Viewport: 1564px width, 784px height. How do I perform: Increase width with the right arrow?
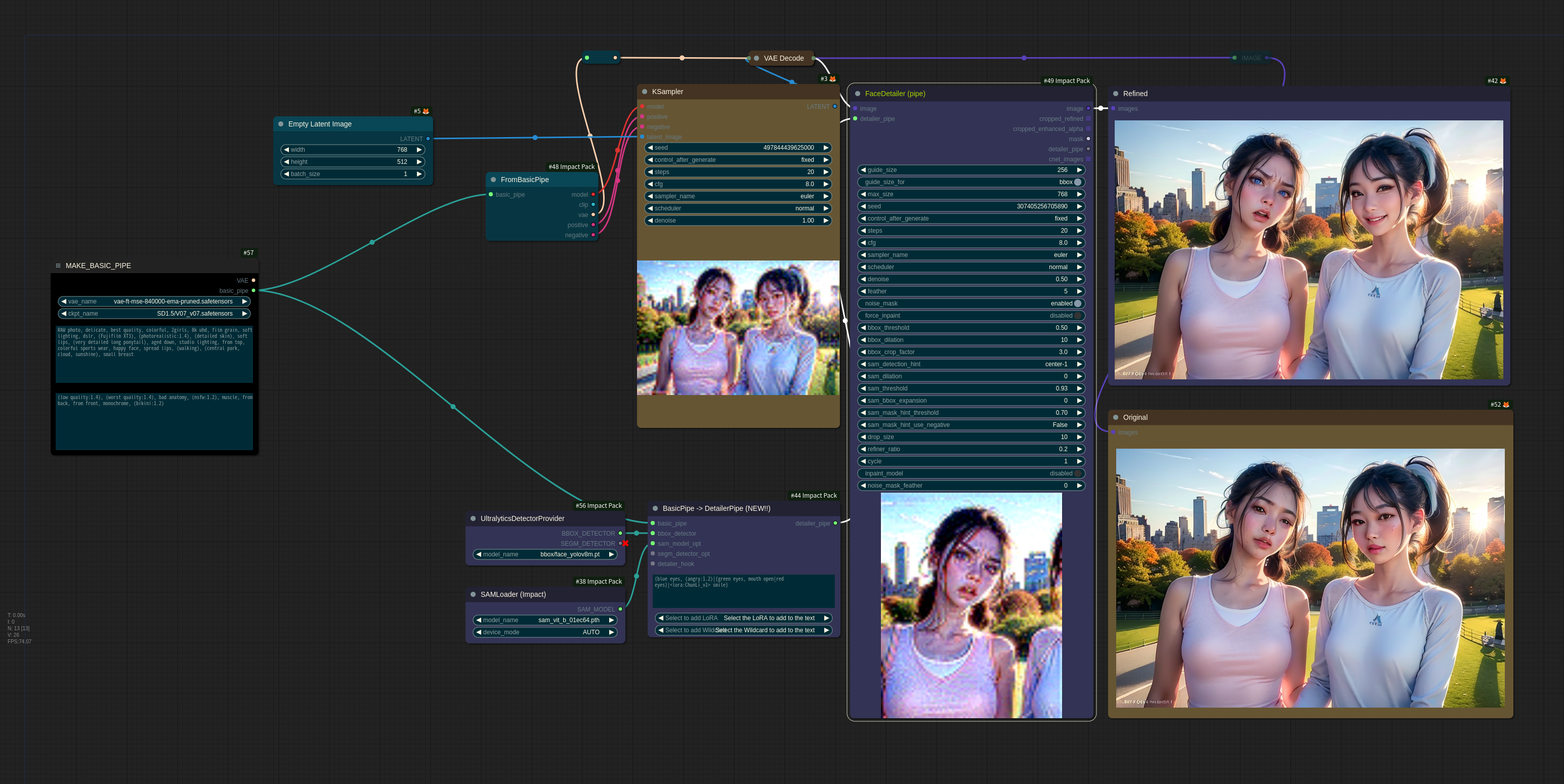(419, 150)
